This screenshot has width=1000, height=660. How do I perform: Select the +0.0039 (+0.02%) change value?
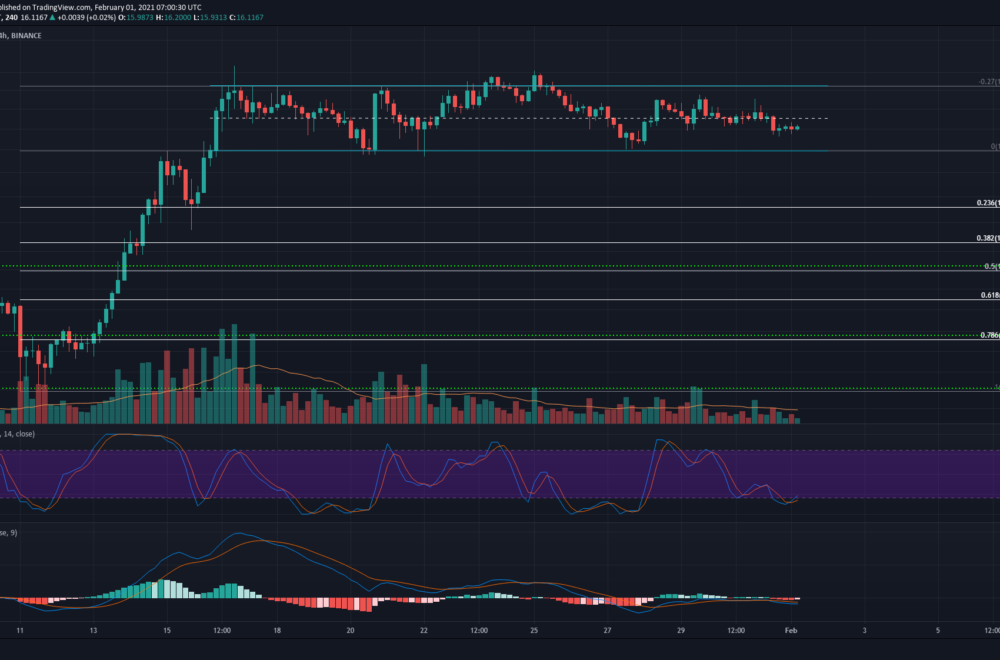tap(87, 17)
